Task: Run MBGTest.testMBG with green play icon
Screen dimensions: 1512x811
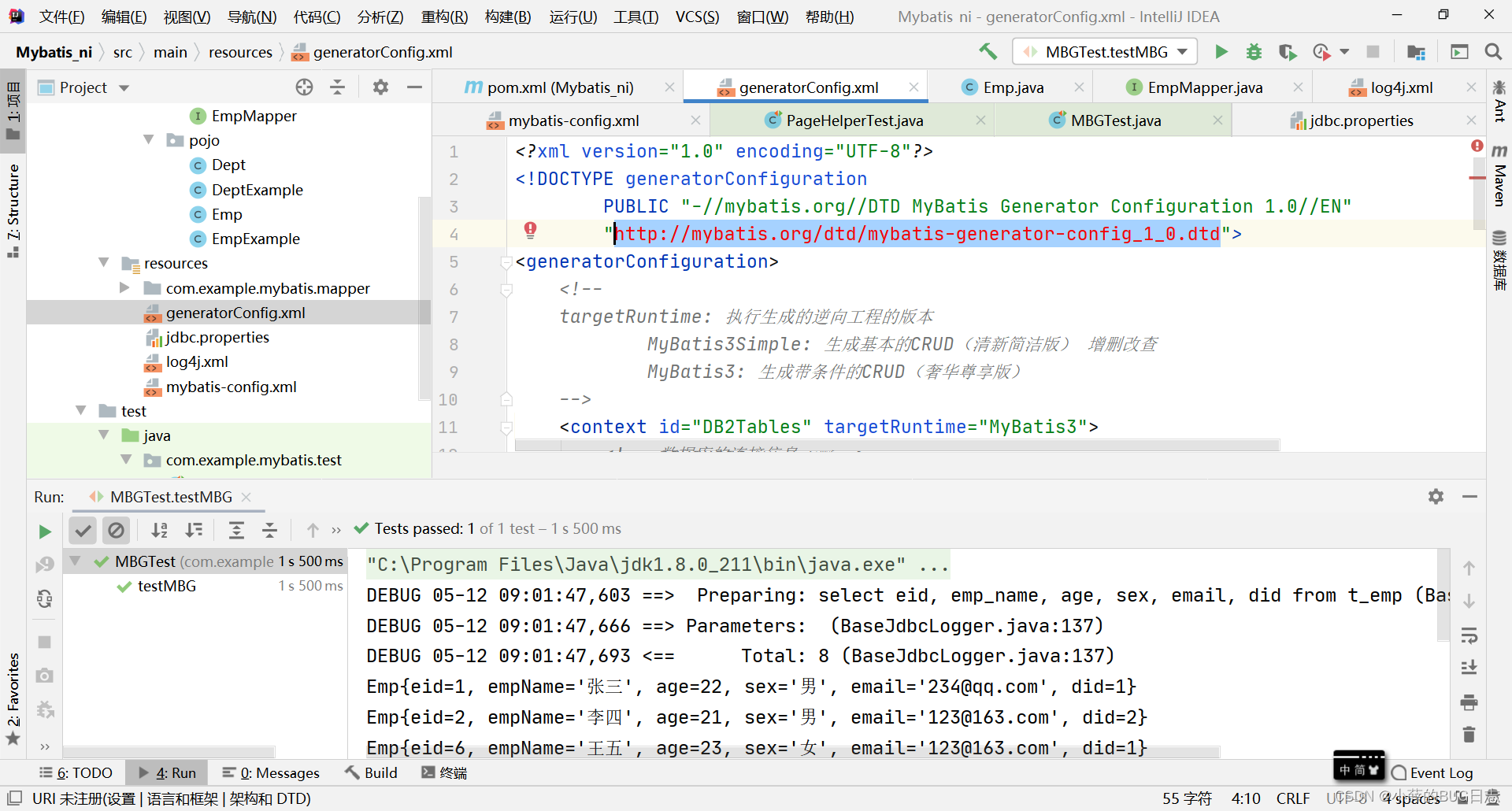Action: 1221,52
